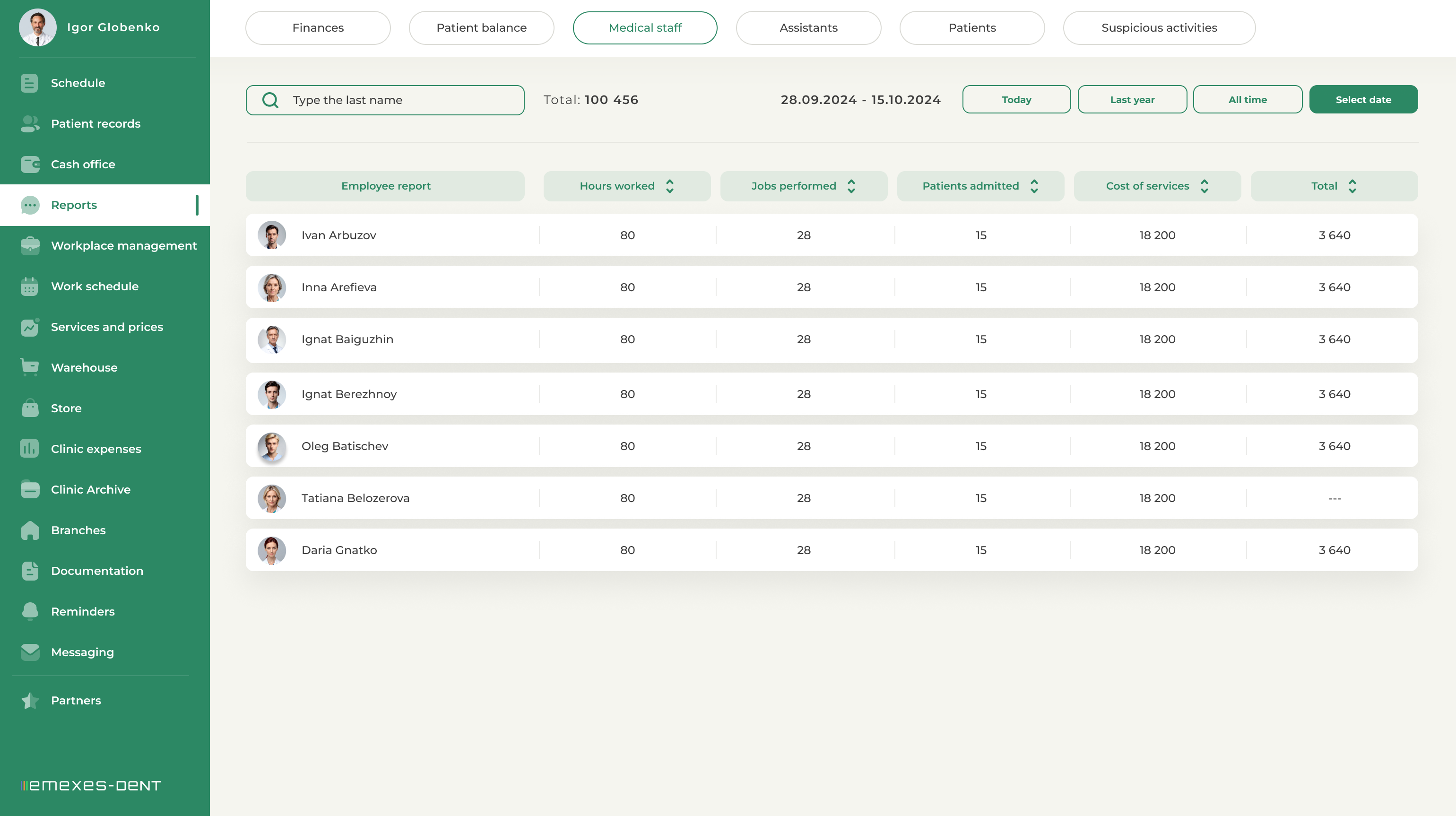Sort by the Total column arrows
Viewport: 1456px width, 816px height.
[1352, 186]
